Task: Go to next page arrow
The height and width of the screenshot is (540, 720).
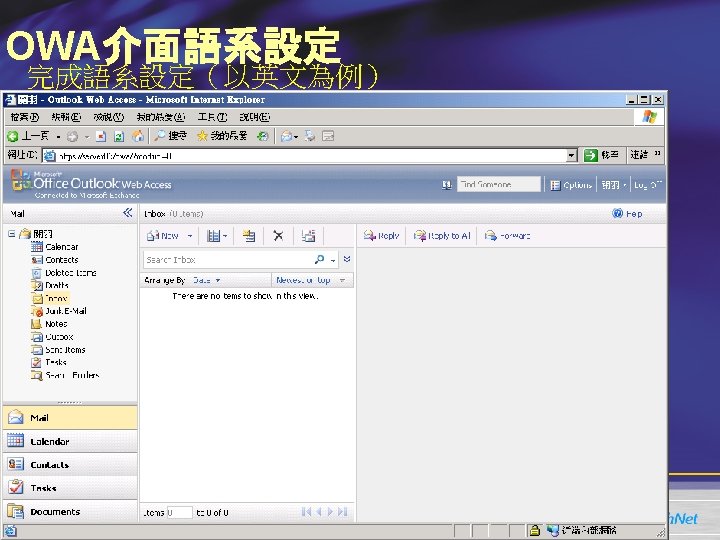Action: (330, 512)
